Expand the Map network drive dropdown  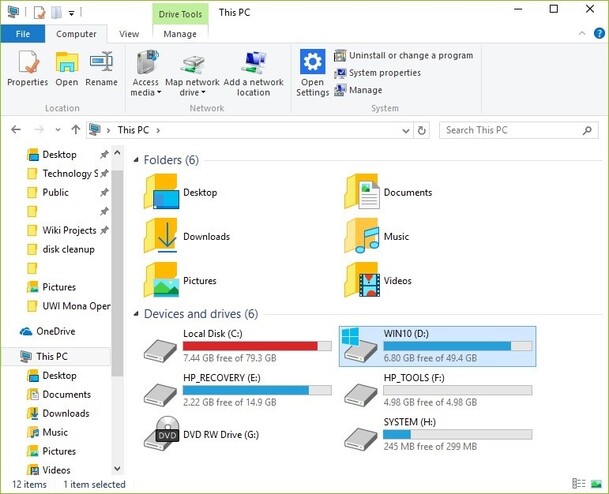192,92
